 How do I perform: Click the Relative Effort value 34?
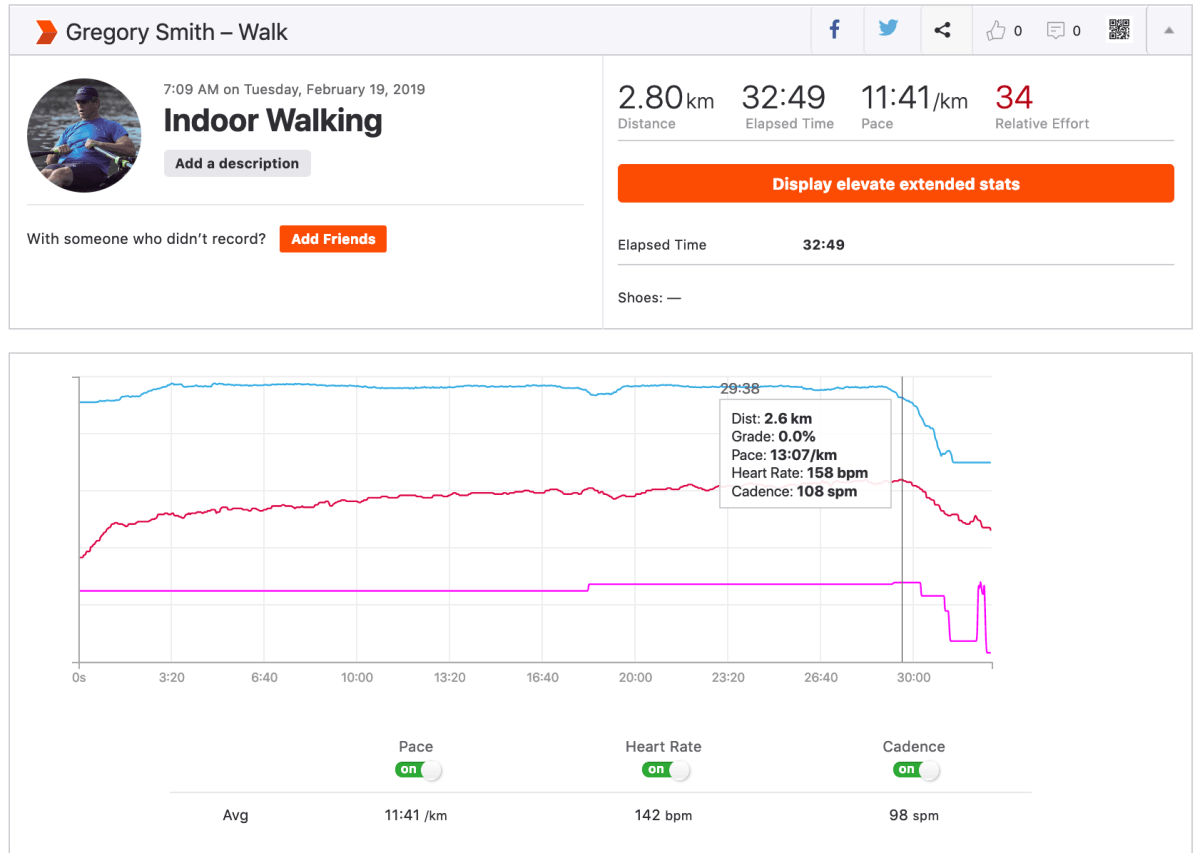[1014, 98]
